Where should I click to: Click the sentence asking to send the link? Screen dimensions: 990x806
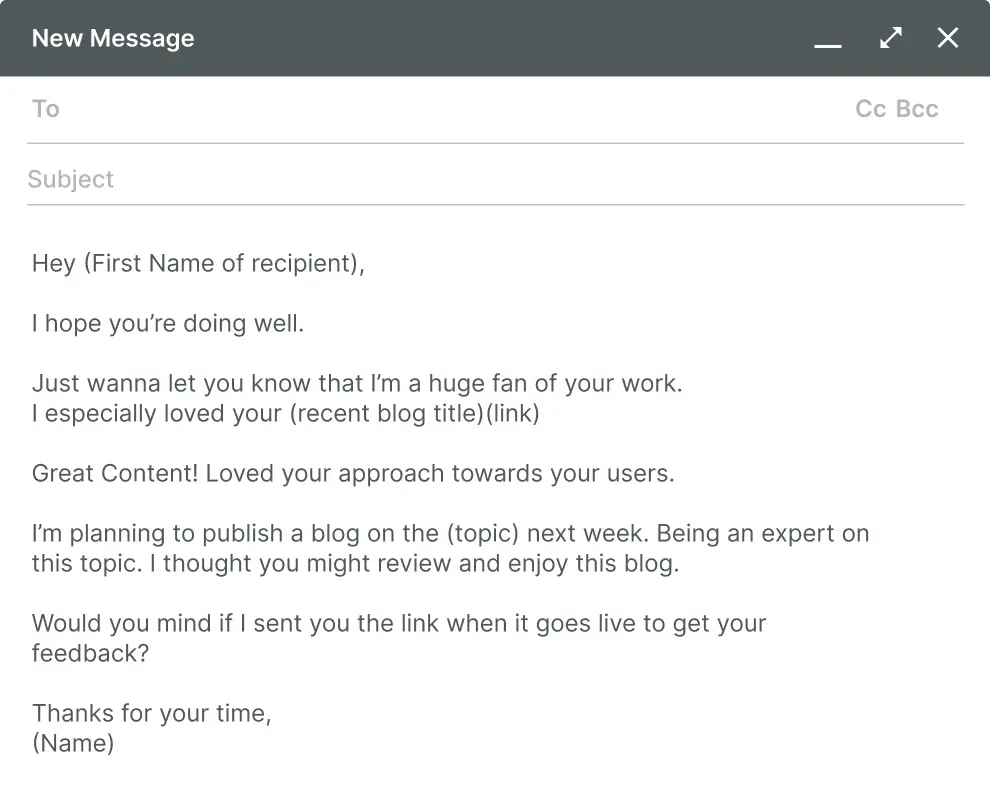[398, 623]
